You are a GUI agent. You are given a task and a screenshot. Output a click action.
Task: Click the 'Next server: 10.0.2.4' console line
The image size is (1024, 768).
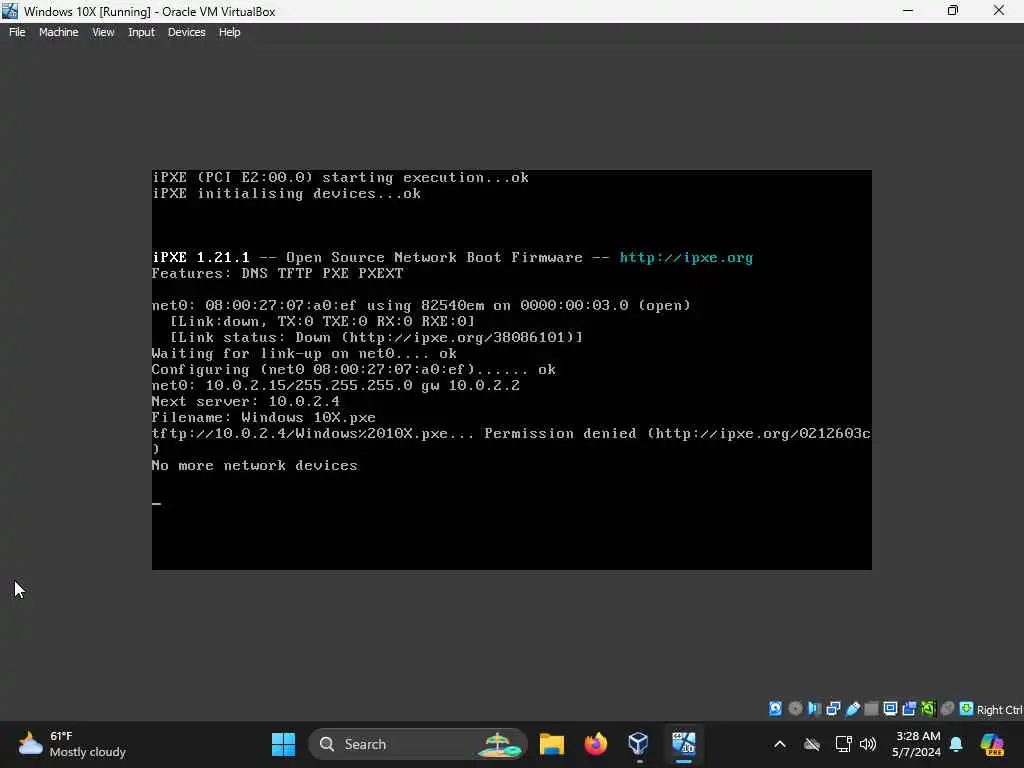click(x=246, y=402)
